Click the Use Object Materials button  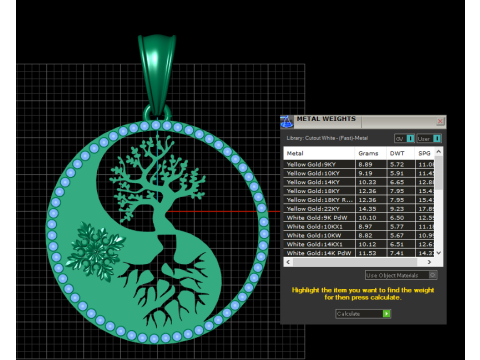(x=401, y=275)
